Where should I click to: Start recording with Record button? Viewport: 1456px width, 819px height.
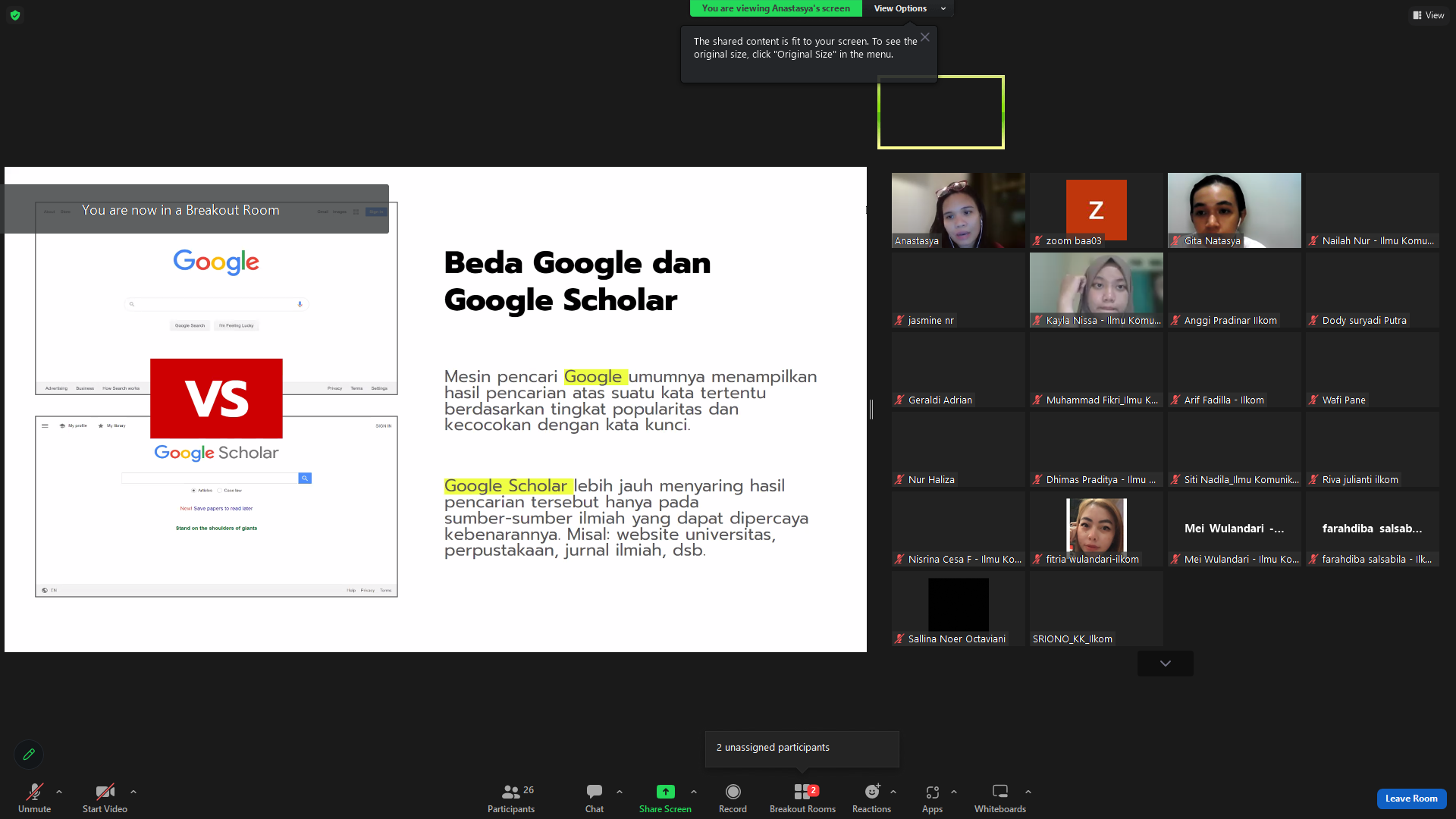pyautogui.click(x=733, y=799)
